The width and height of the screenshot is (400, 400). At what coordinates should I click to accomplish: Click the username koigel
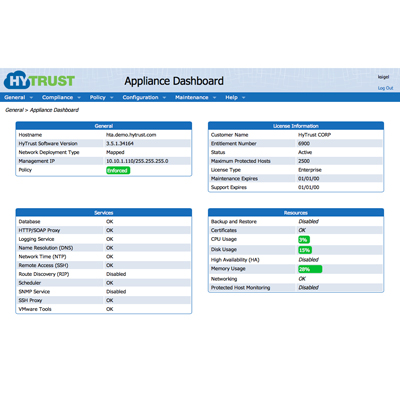coord(383,77)
